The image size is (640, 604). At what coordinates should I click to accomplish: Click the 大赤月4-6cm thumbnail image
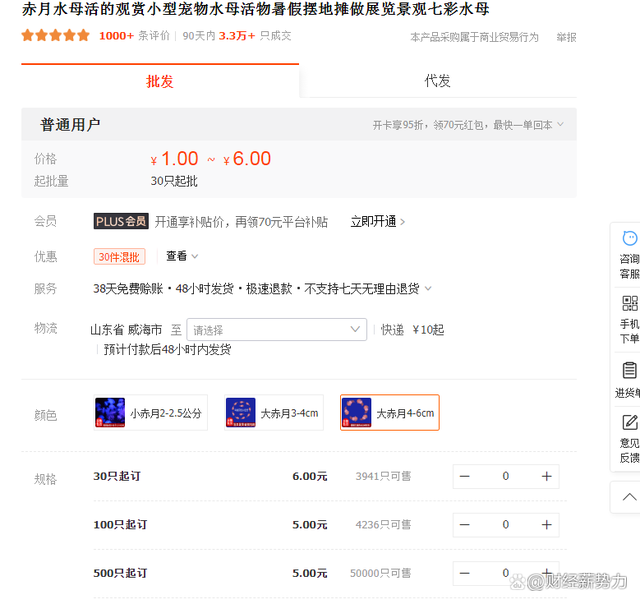click(x=356, y=413)
